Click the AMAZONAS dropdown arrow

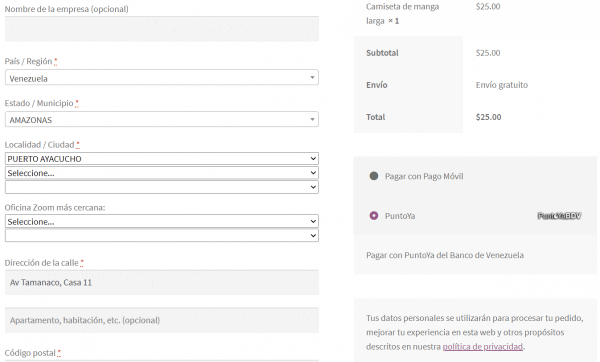pyautogui.click(x=312, y=119)
